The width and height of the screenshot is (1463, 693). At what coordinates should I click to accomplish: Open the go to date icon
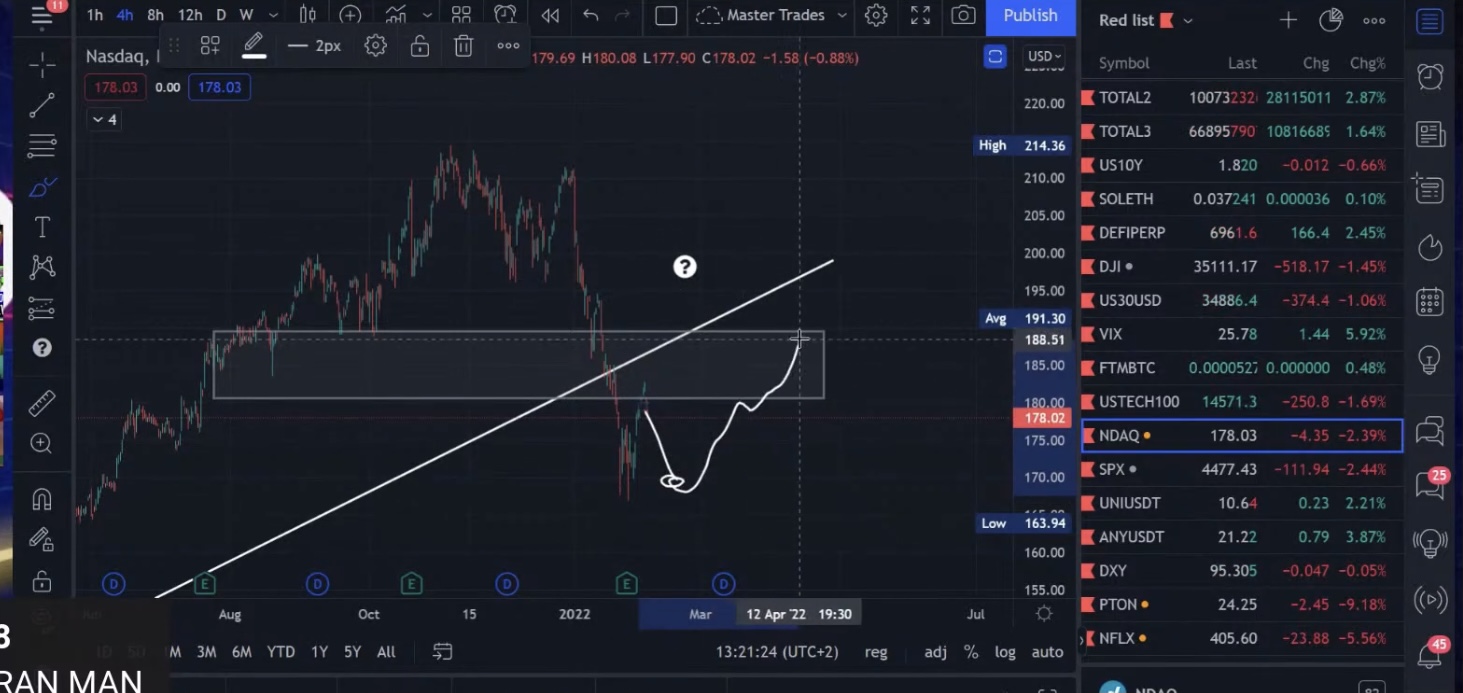442,652
